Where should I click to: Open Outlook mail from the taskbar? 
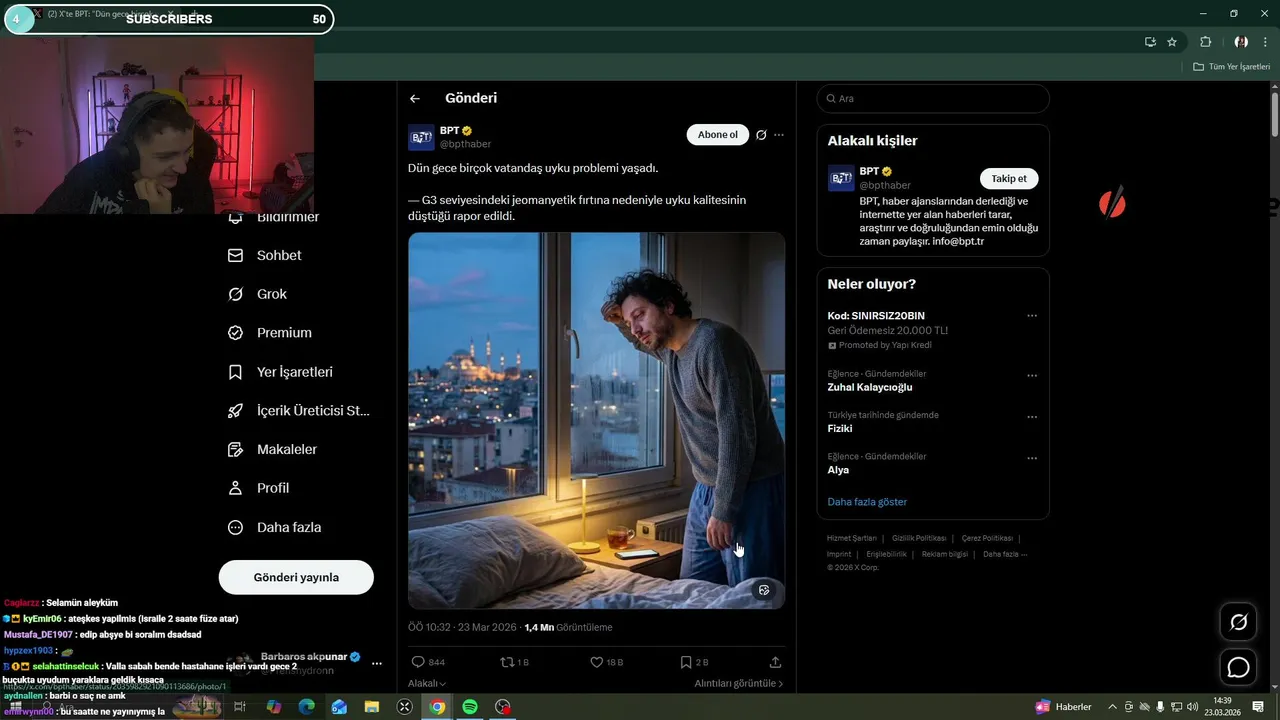(x=339, y=707)
